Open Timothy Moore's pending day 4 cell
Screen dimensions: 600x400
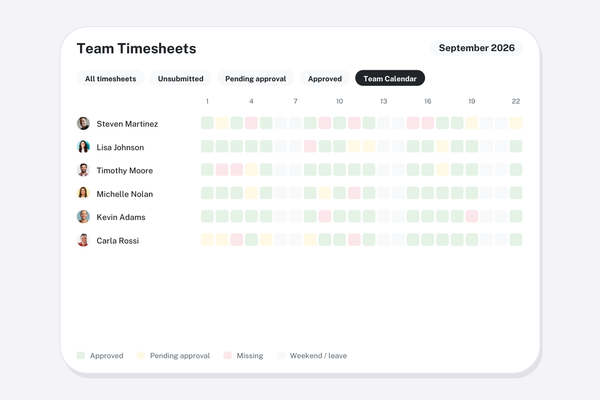251,170
